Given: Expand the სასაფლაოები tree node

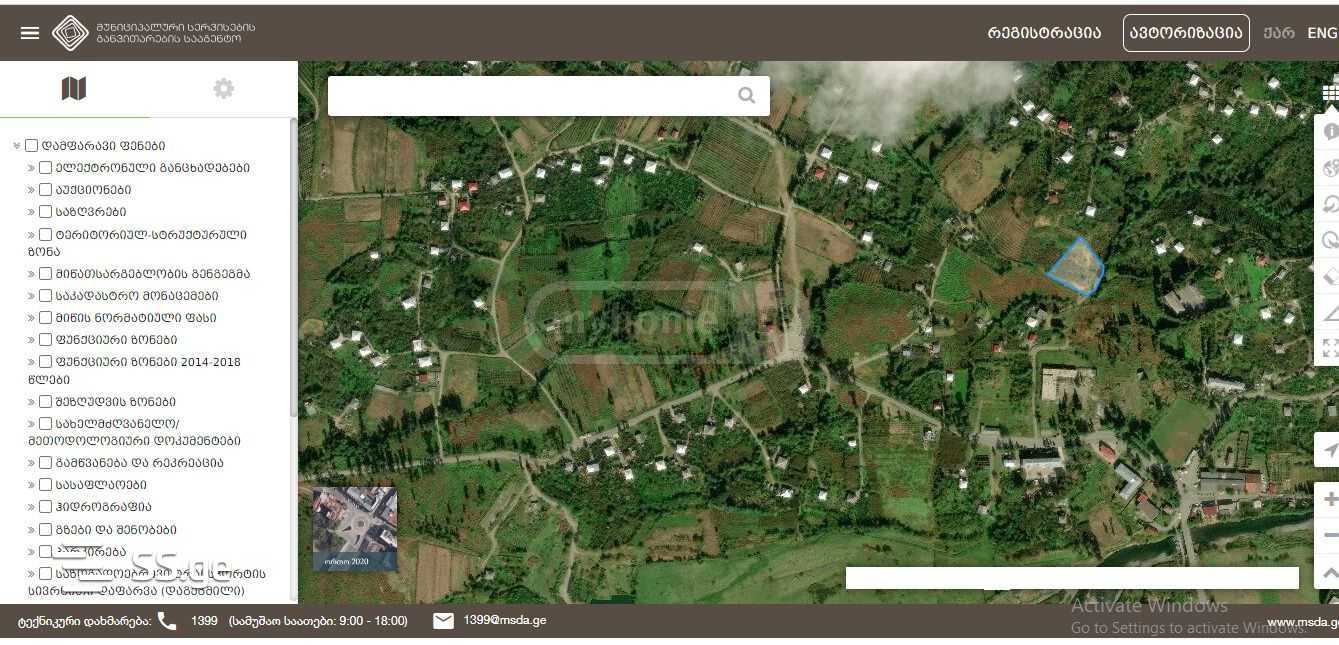Looking at the screenshot, I should tap(32, 485).
